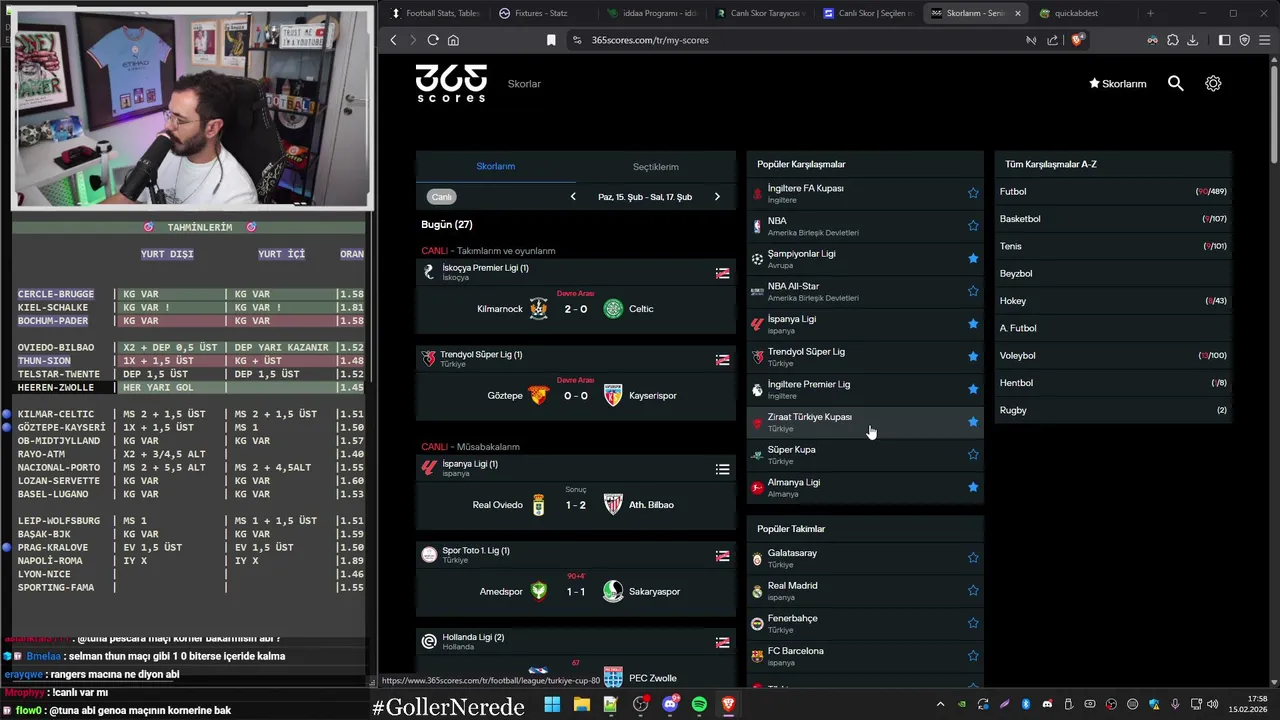Open Ziraat Türkiye Kupası competition
Viewport: 1280px width, 720px height.
(x=865, y=422)
